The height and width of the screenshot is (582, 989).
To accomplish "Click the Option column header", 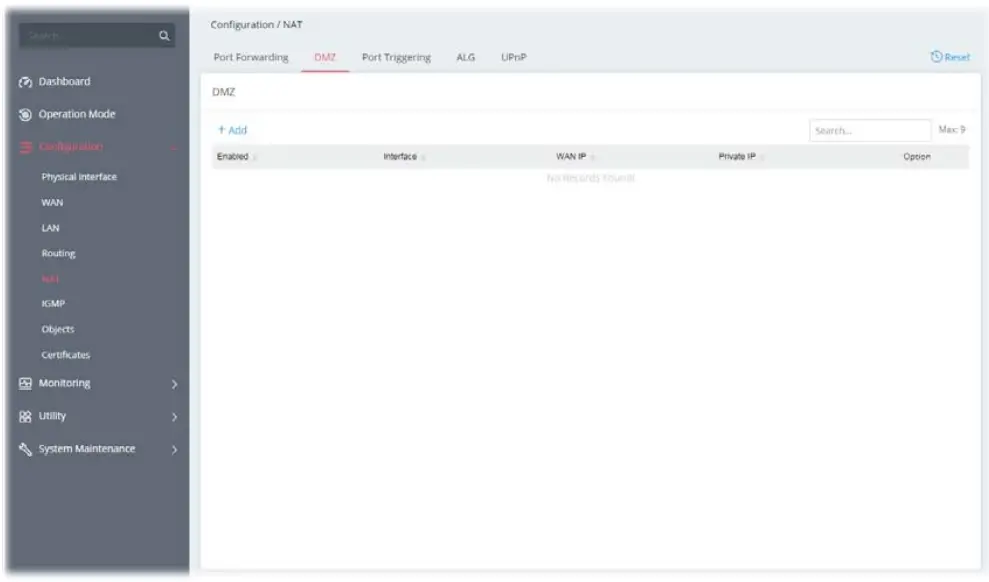I will click(916, 156).
